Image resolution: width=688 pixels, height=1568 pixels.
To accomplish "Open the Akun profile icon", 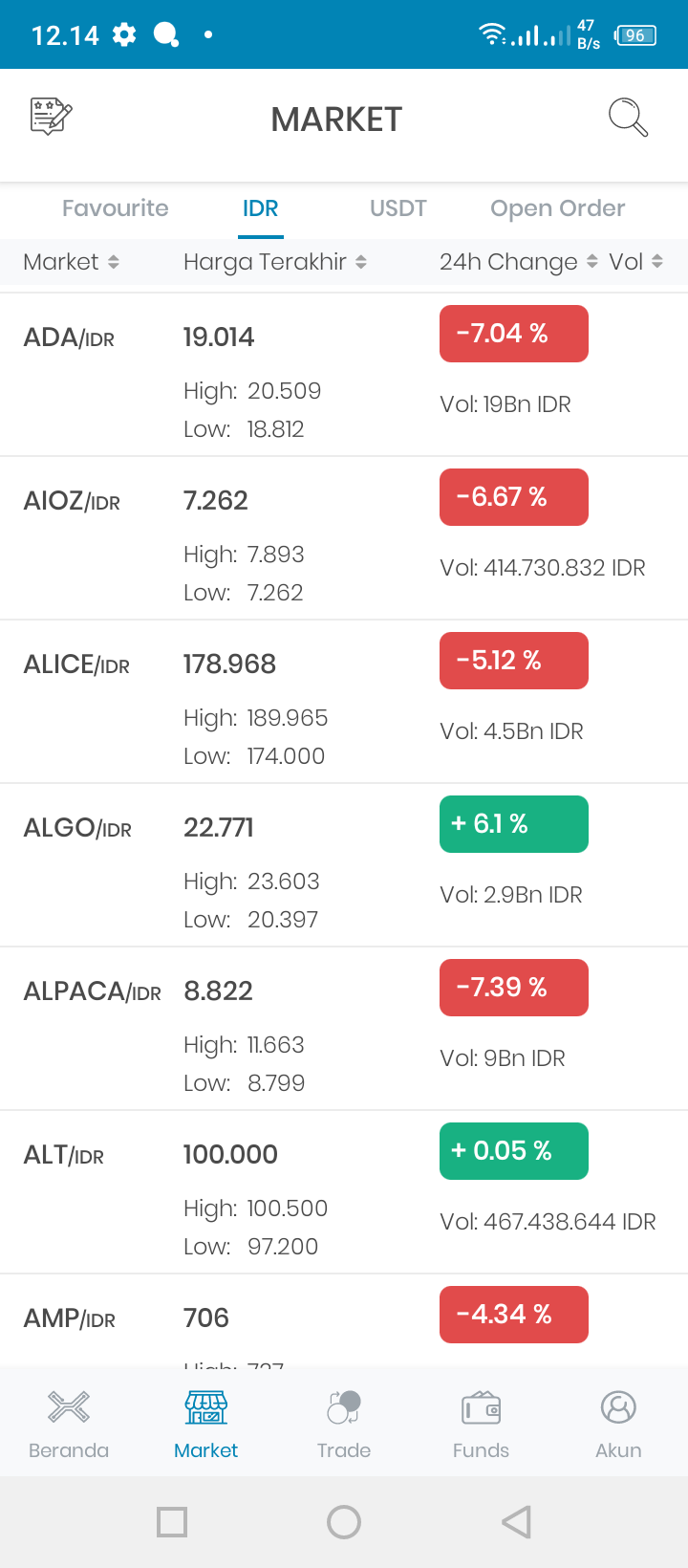I will (618, 1406).
